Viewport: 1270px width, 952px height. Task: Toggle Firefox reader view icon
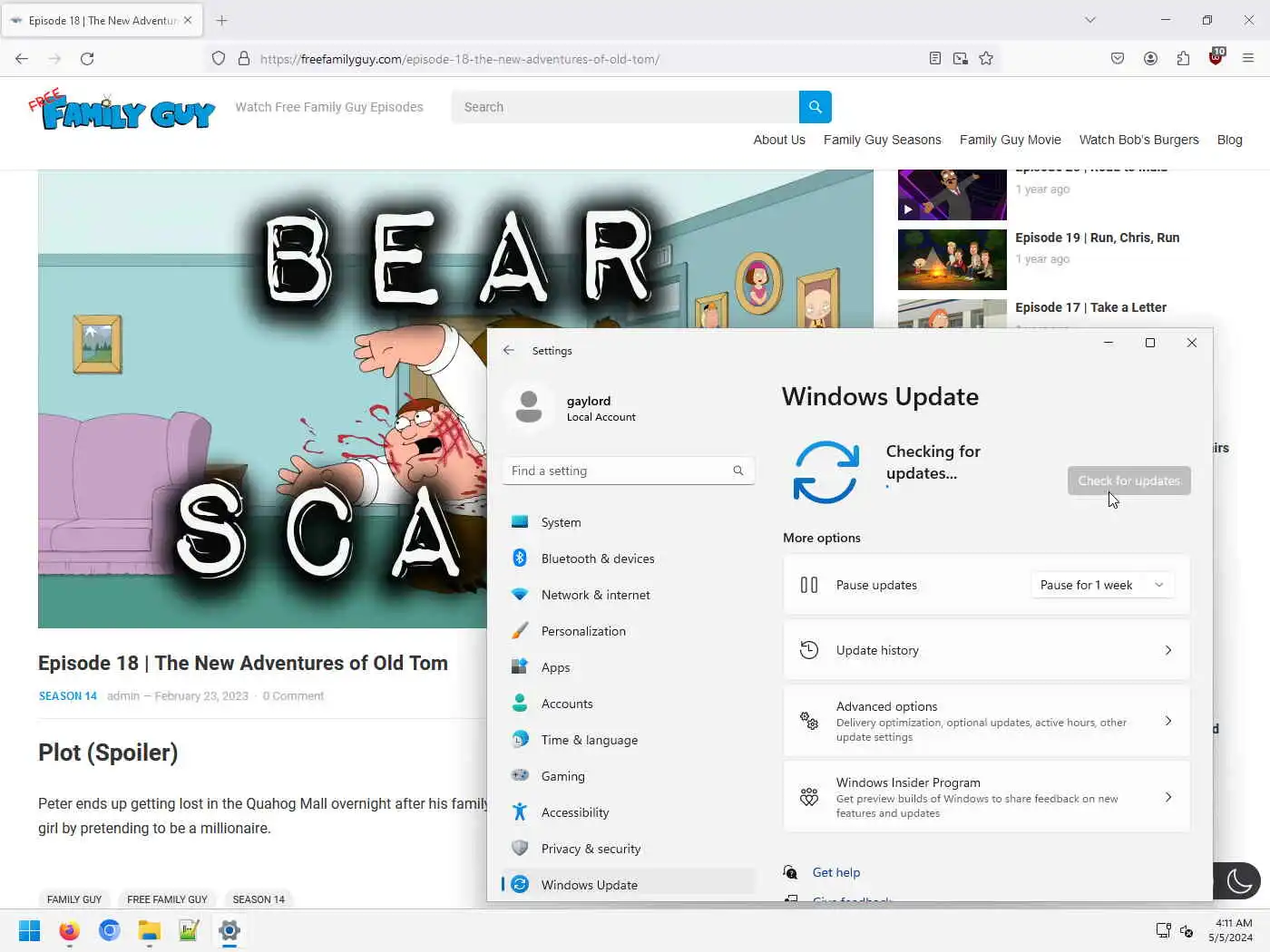935,59
